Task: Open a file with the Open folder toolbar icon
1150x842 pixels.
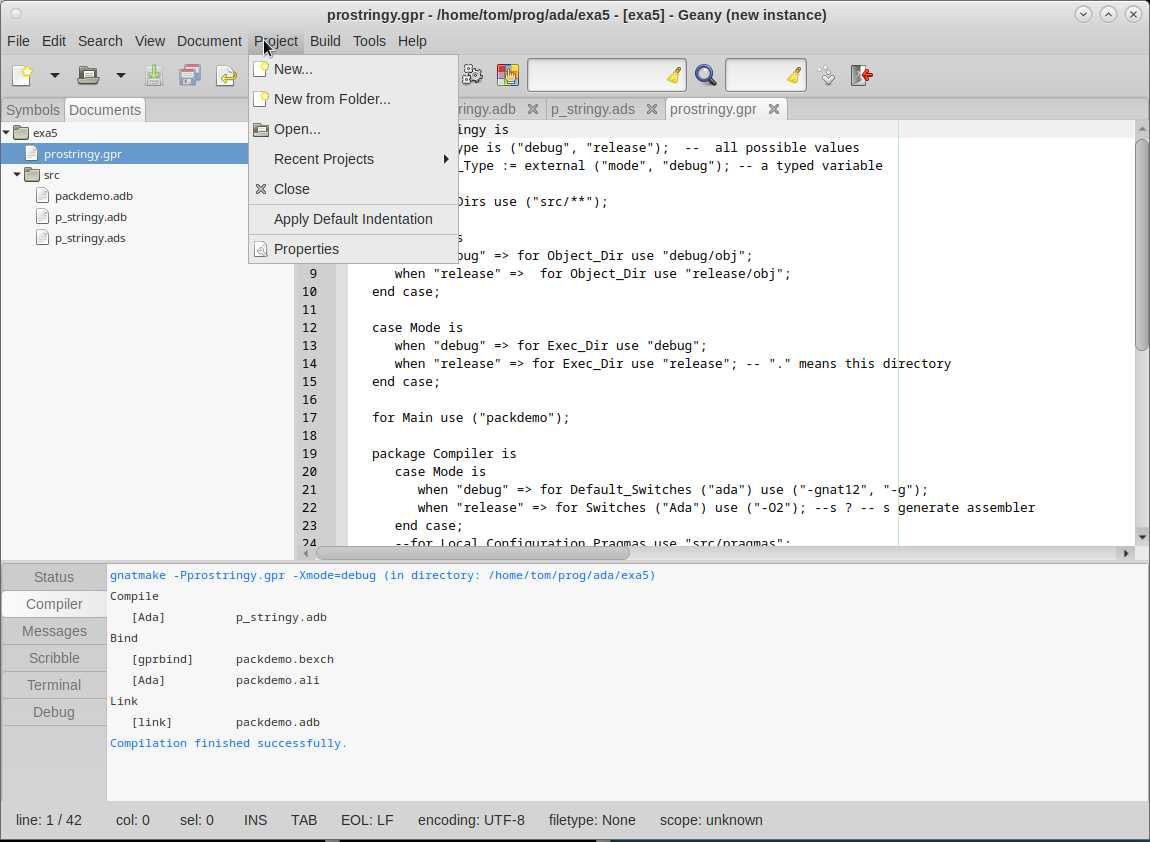Action: [x=87, y=75]
